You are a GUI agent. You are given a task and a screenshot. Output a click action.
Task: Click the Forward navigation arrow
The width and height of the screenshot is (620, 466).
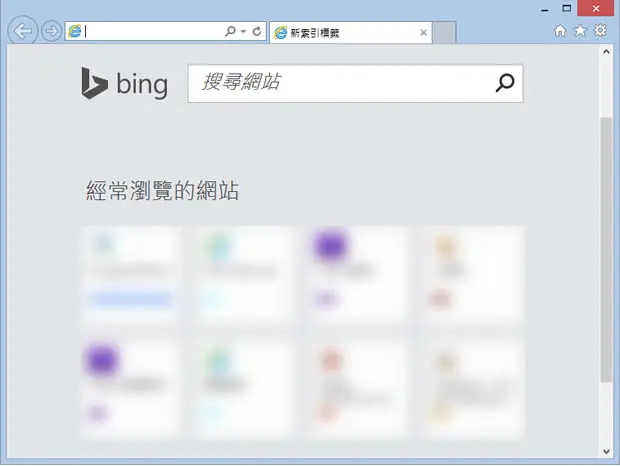pyautogui.click(x=51, y=31)
